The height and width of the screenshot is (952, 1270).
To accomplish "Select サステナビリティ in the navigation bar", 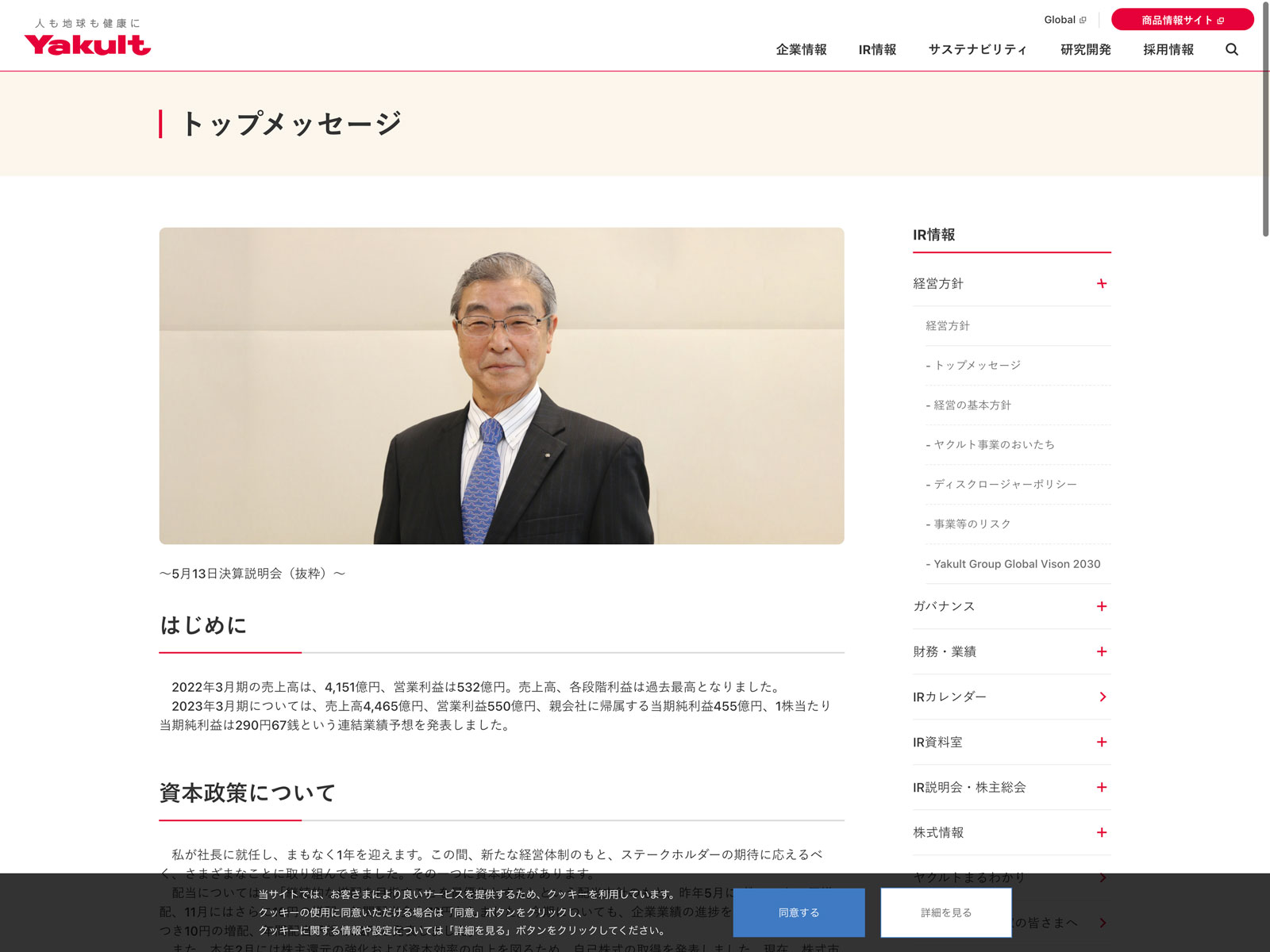I will [977, 49].
